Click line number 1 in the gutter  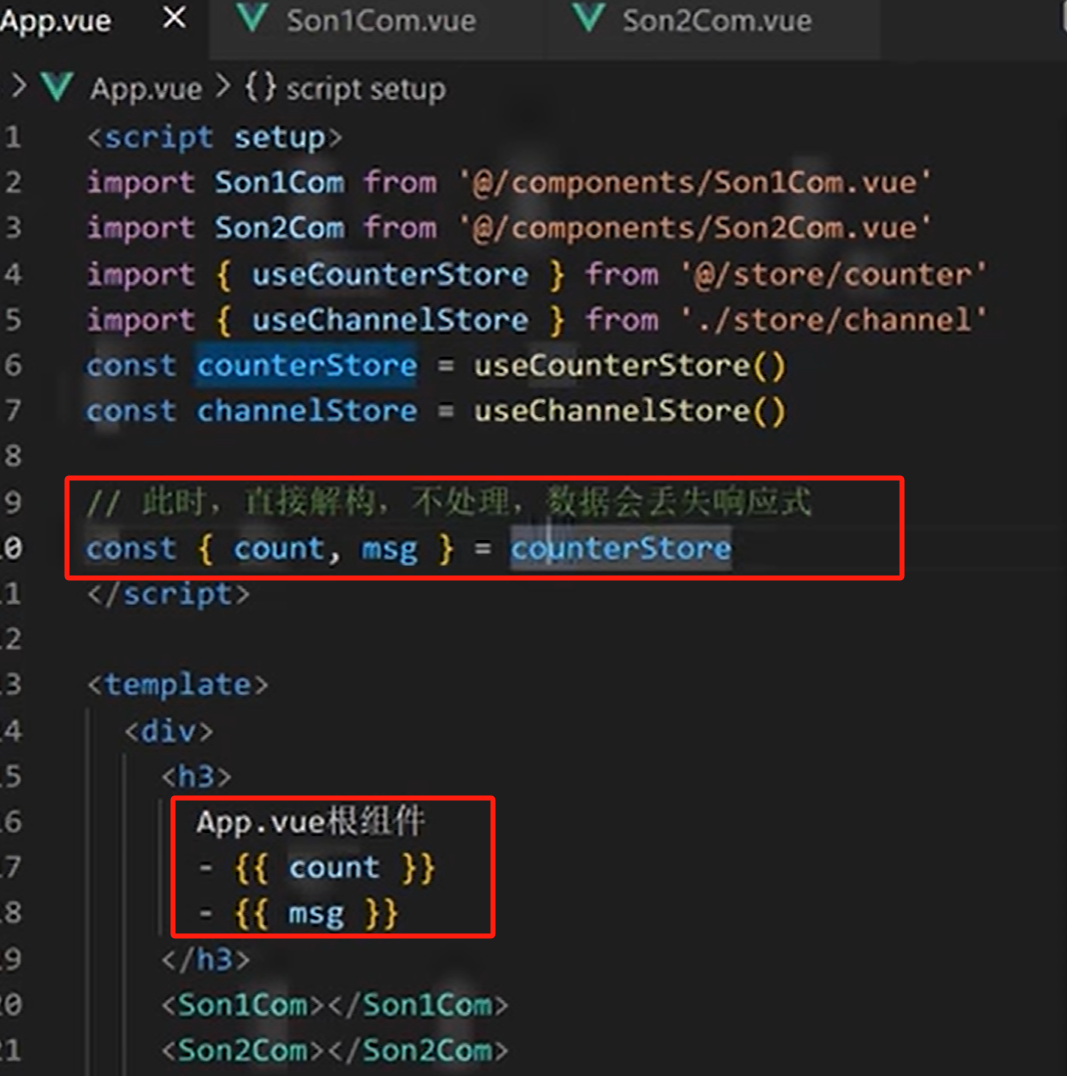click(x=13, y=137)
